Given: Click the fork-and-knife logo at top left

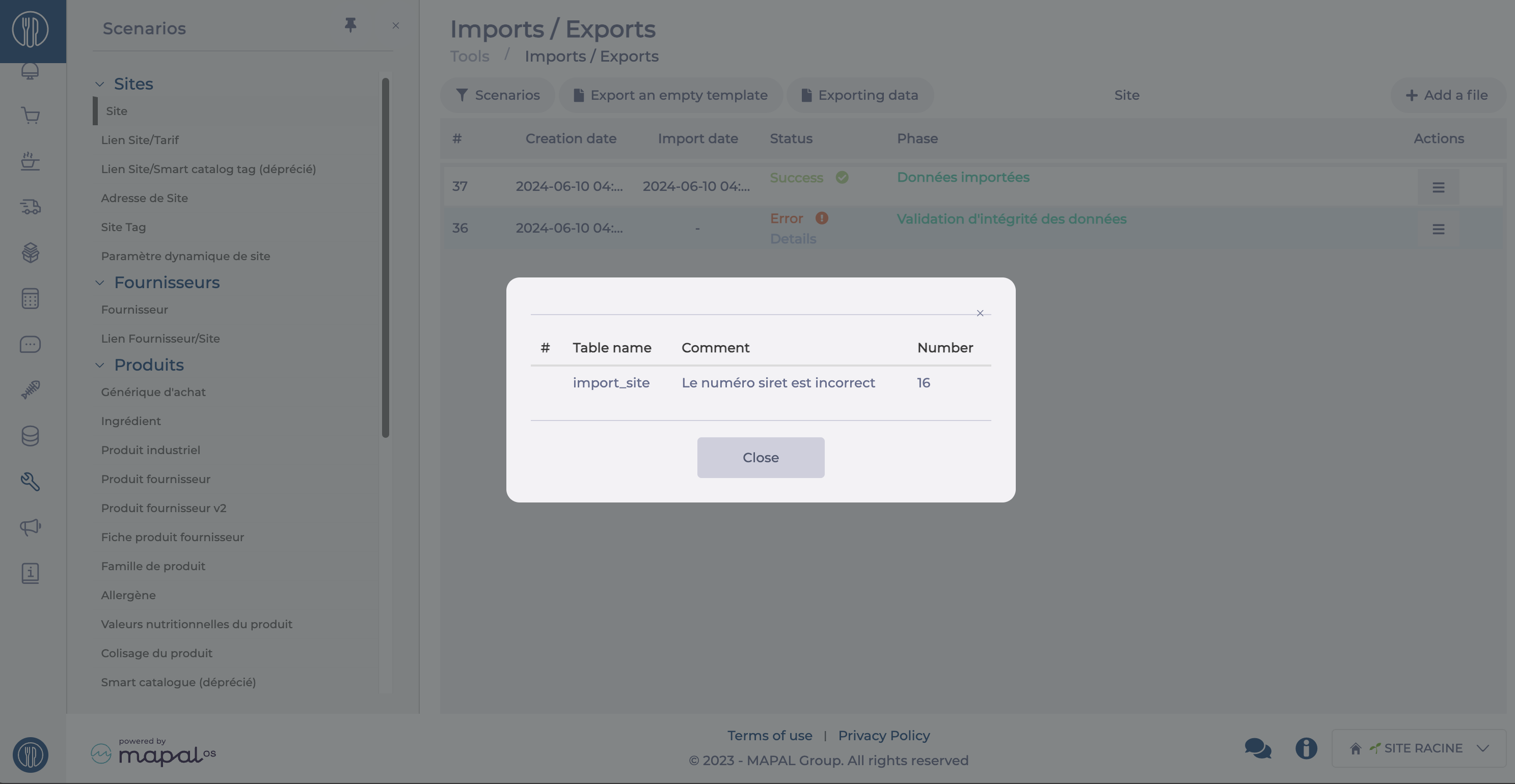Looking at the screenshot, I should click(31, 30).
